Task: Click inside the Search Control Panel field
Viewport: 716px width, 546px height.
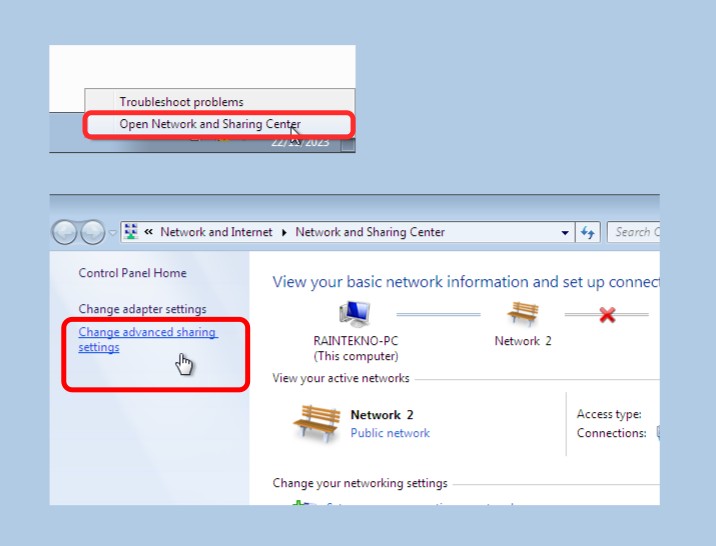Action: tap(635, 232)
